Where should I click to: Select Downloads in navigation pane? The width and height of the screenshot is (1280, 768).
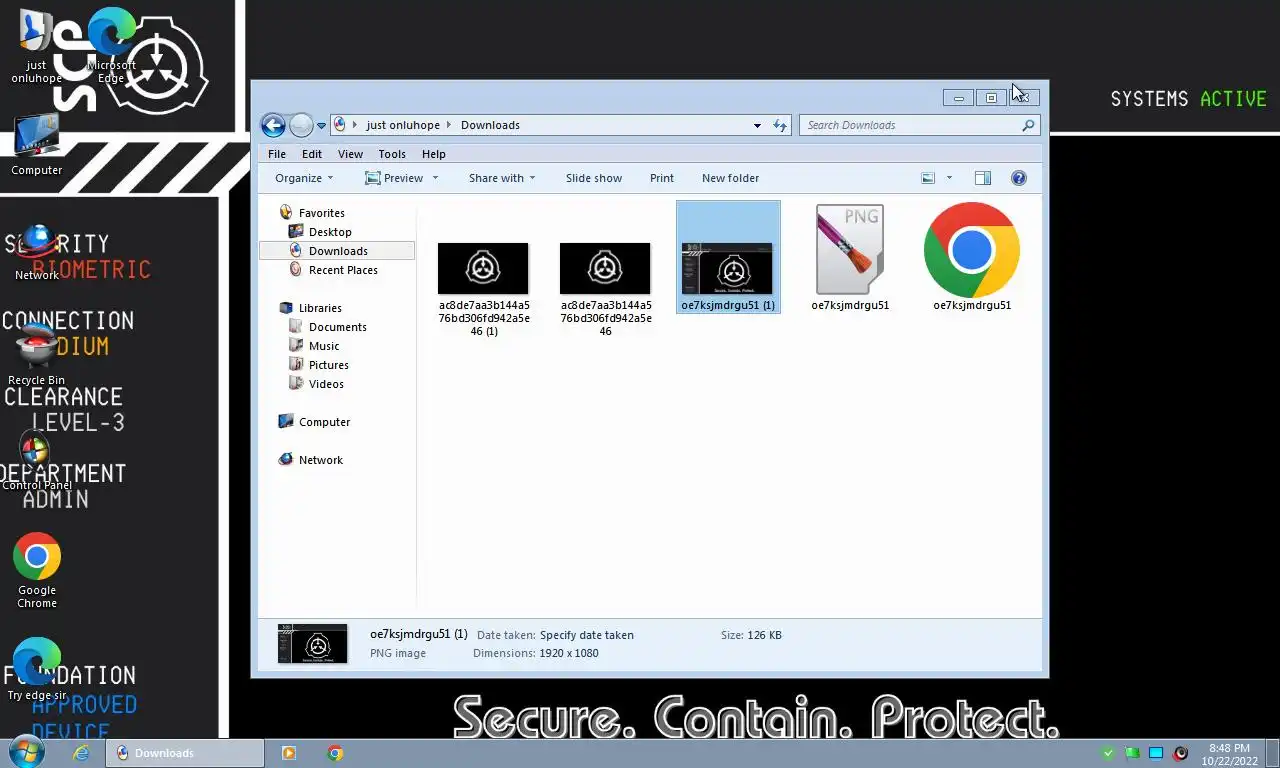(338, 251)
